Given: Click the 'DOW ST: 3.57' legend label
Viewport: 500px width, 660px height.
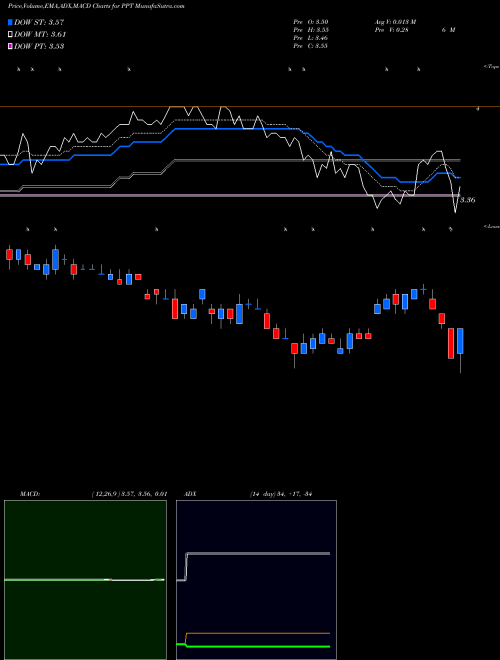Looking at the screenshot, I should (x=39, y=22).
